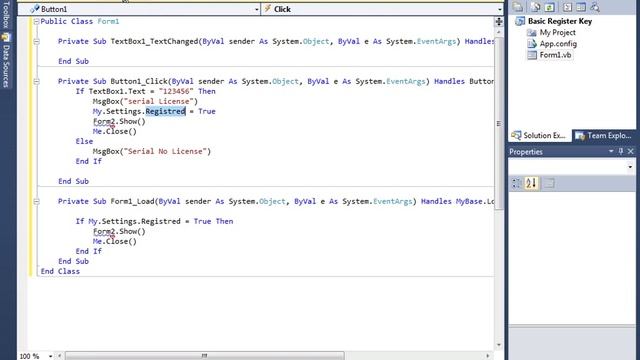Open the Button1 class name dropdown
This screenshot has height=360, width=640.
click(x=256, y=9)
